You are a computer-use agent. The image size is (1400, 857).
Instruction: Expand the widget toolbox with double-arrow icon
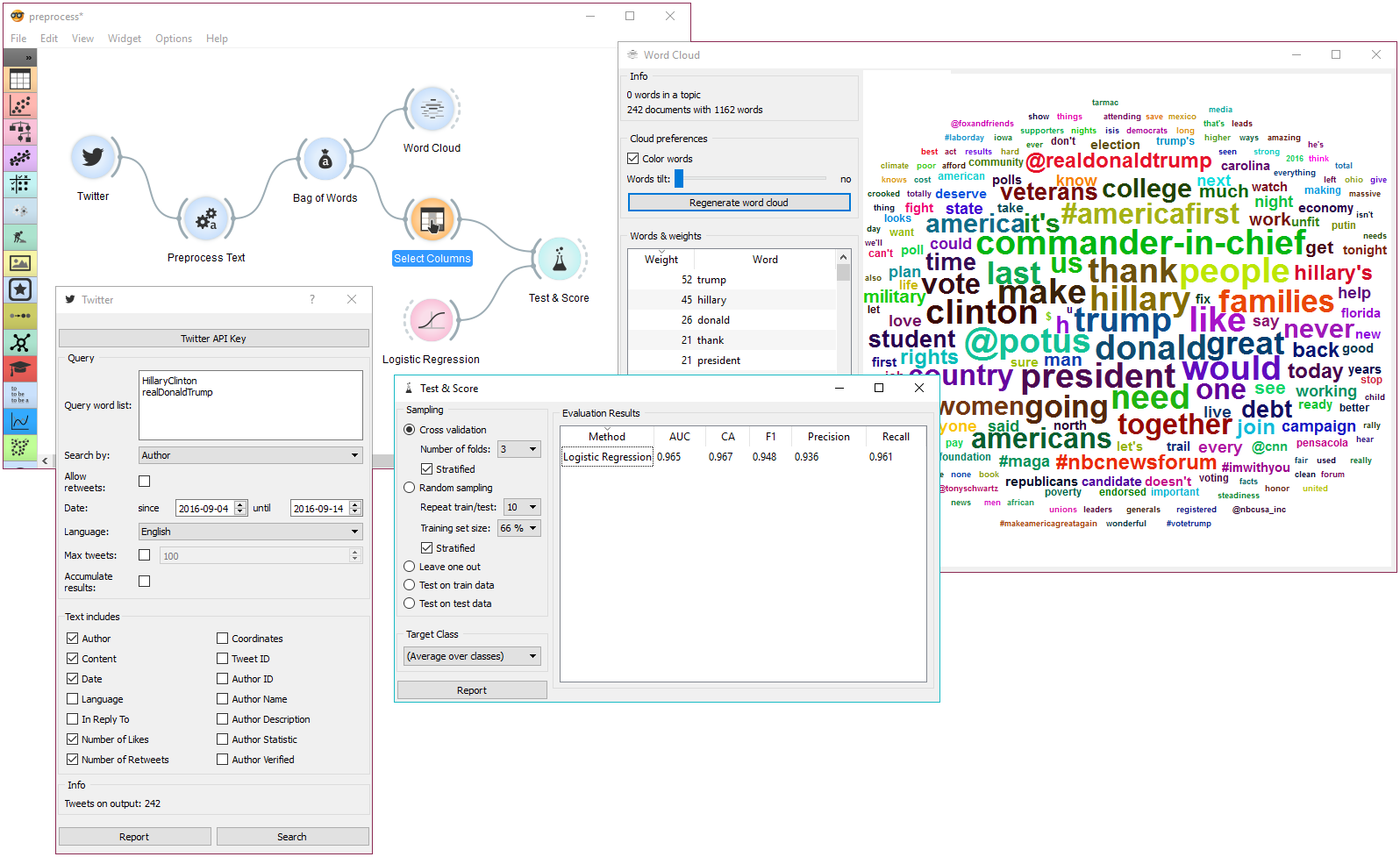pos(28,58)
